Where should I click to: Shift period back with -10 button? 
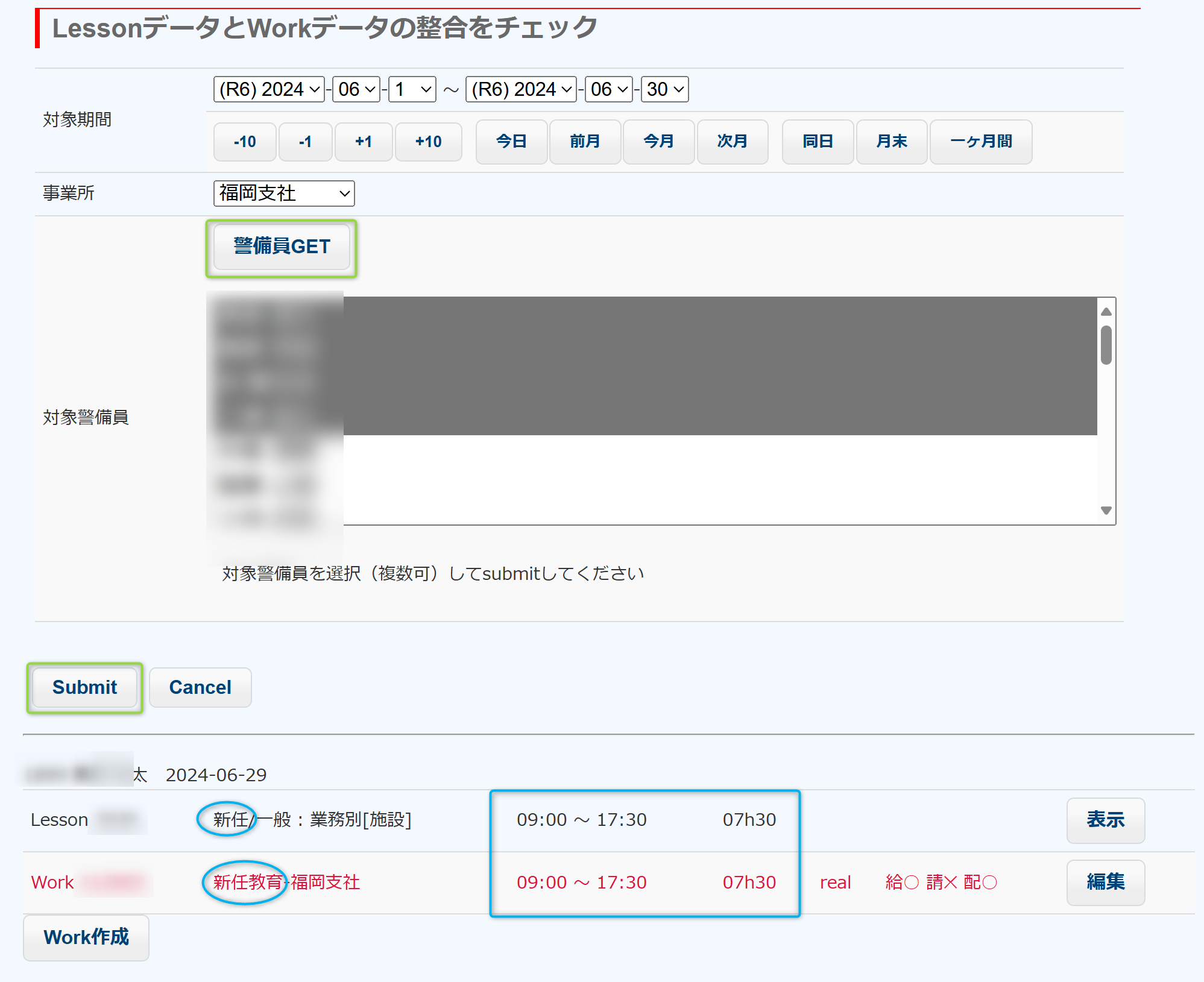click(x=245, y=142)
